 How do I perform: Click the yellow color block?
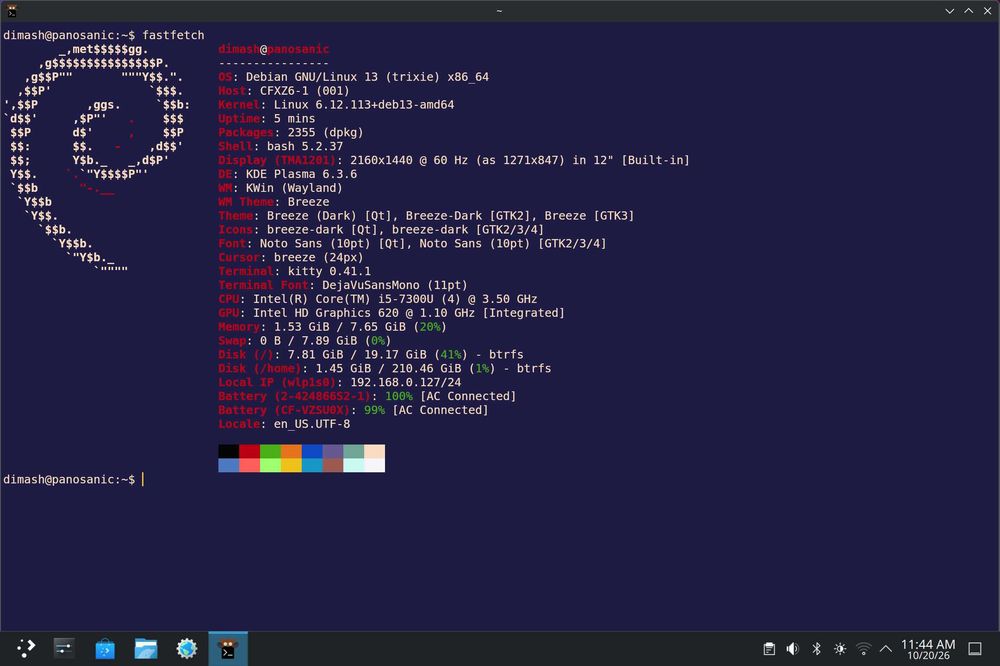[291, 466]
